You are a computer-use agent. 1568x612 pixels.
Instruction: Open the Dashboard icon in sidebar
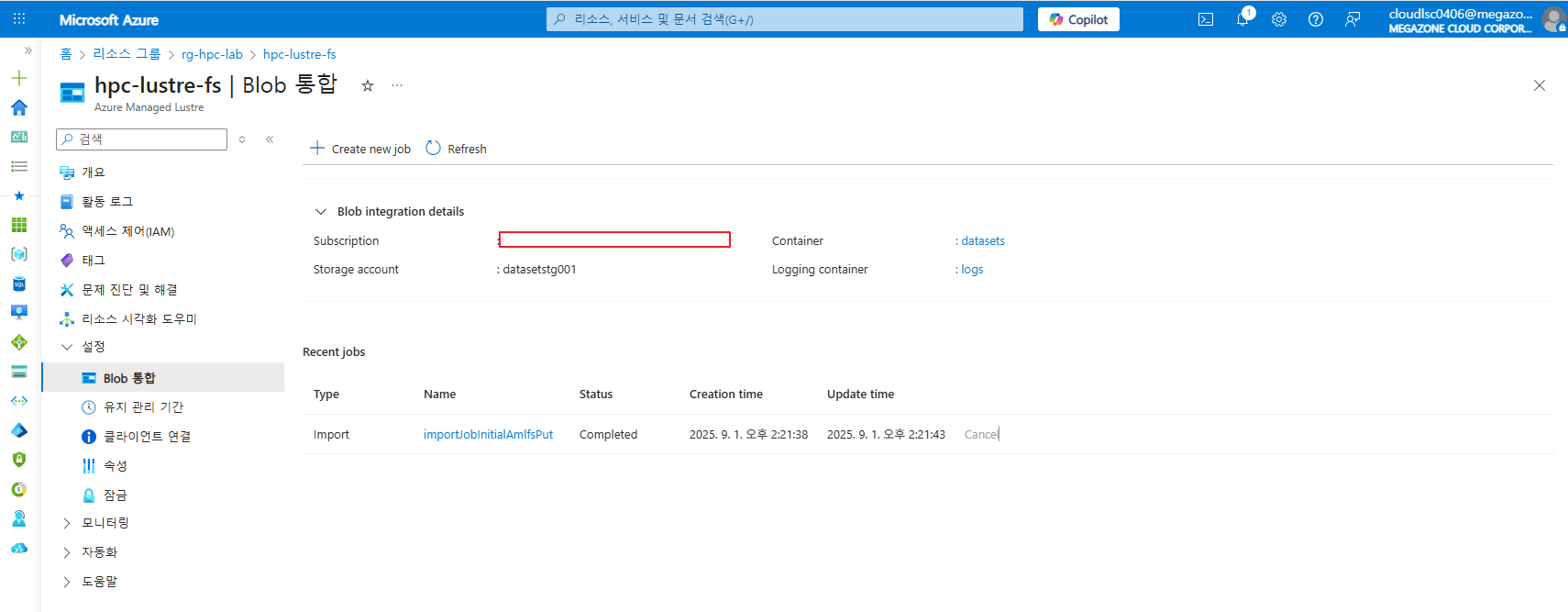(19, 137)
